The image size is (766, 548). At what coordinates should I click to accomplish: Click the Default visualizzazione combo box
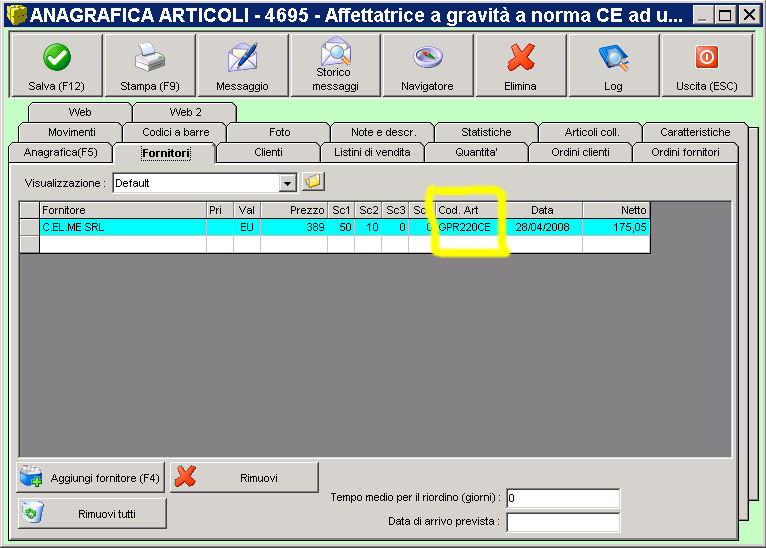pyautogui.click(x=204, y=183)
